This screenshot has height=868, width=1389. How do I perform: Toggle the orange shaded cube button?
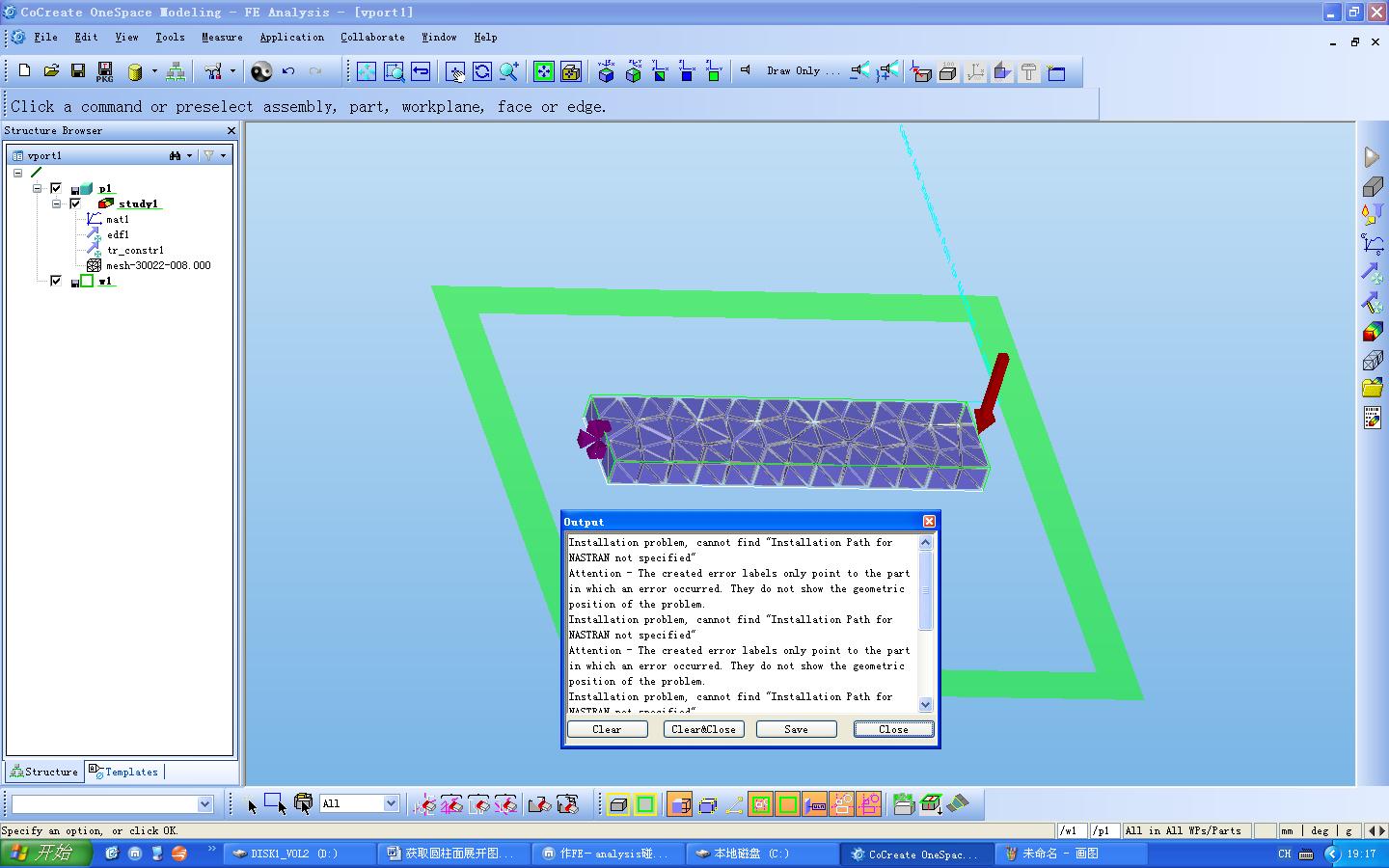[680, 804]
